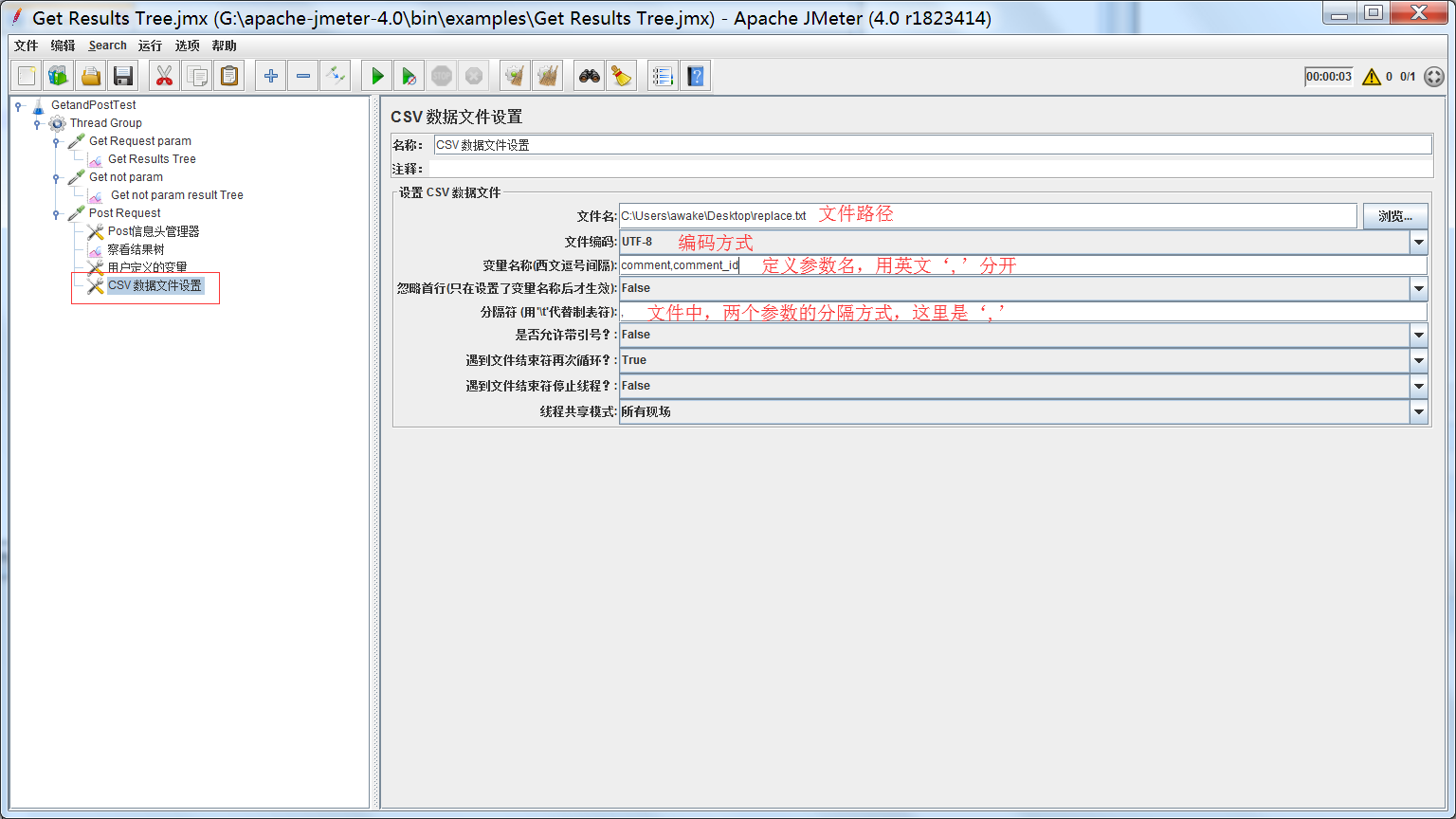The image size is (1456, 819).
Task: Select the Get Request param sampler
Action: (139, 141)
